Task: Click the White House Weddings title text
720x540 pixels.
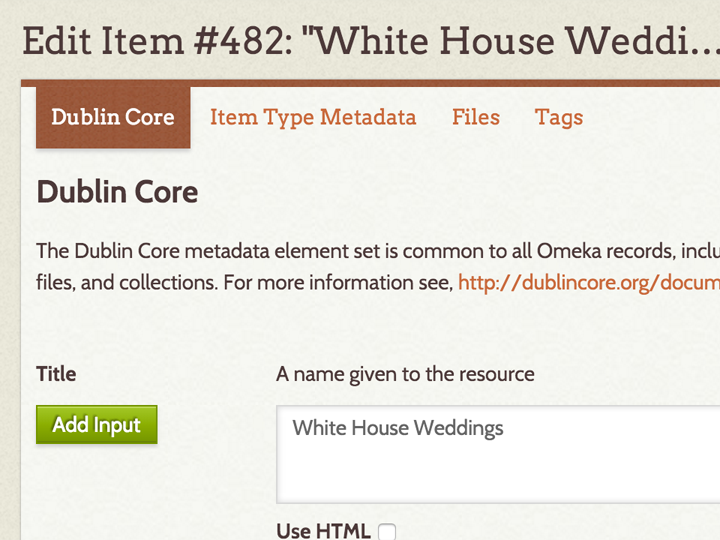Action: point(398,428)
